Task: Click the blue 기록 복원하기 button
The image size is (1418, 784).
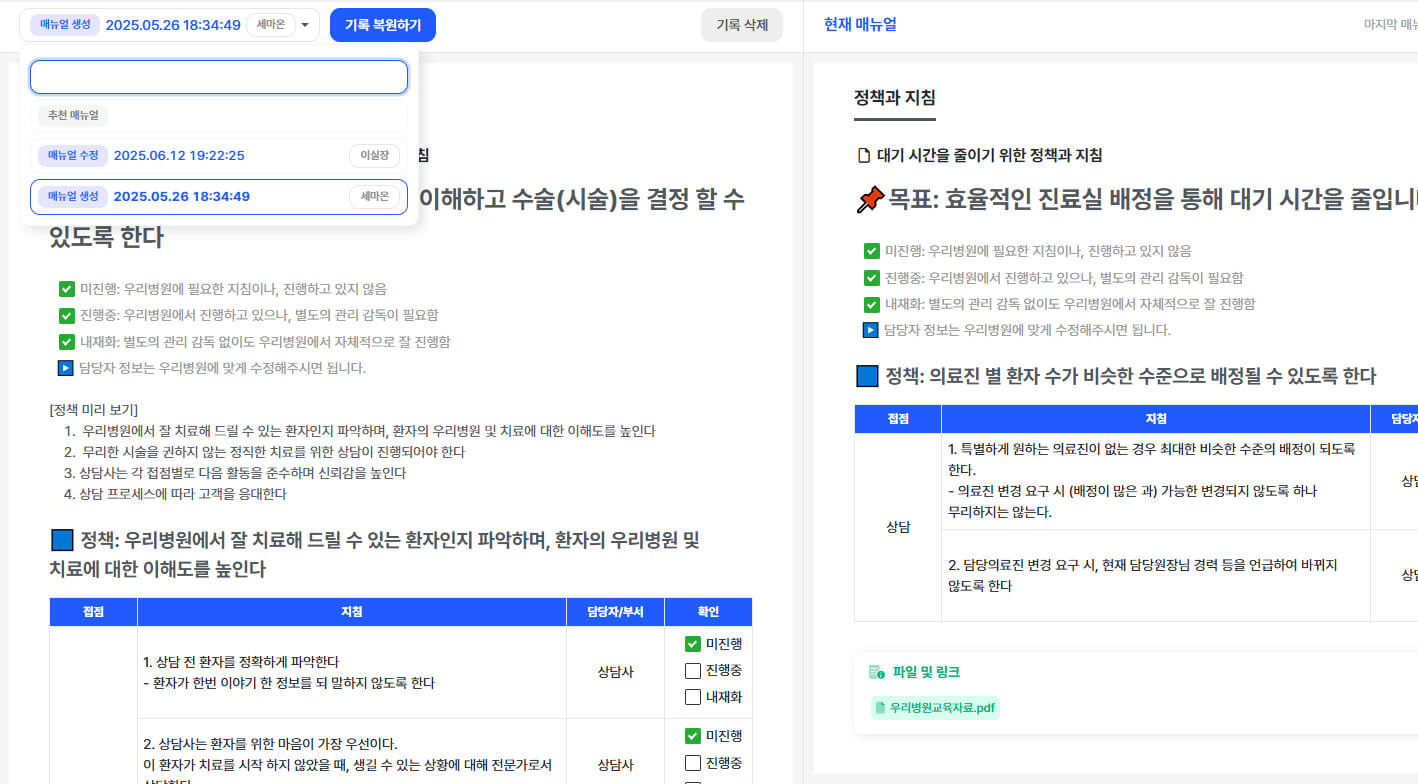Action: [x=382, y=24]
